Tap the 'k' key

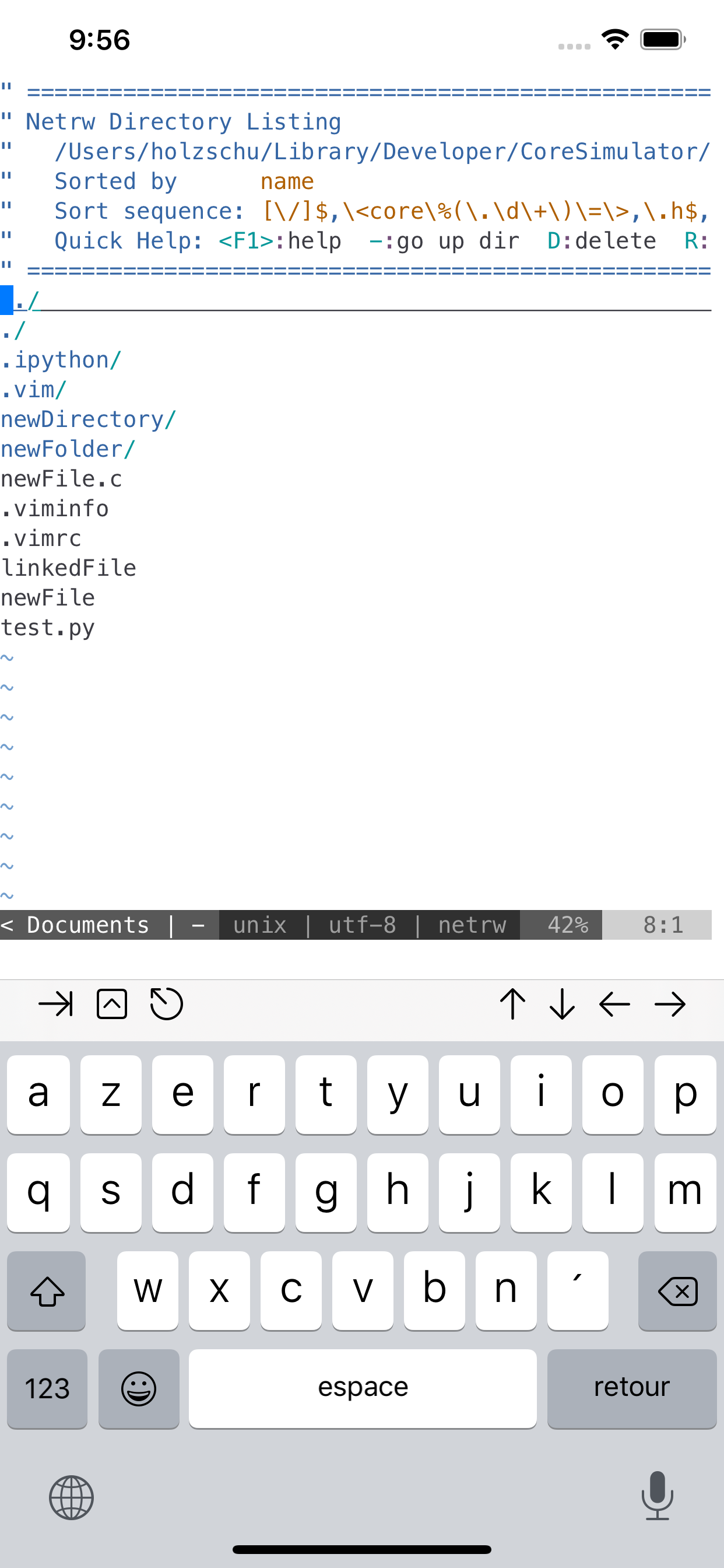(x=541, y=1192)
